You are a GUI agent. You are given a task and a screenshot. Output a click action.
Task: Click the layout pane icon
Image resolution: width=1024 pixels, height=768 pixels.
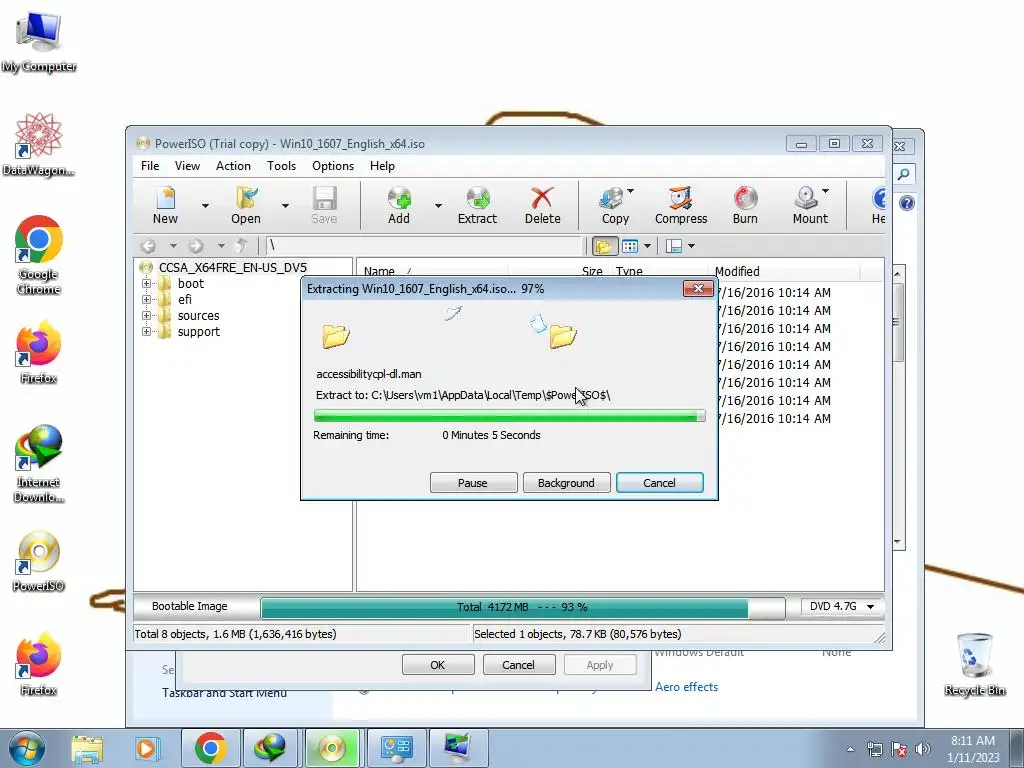(674, 246)
